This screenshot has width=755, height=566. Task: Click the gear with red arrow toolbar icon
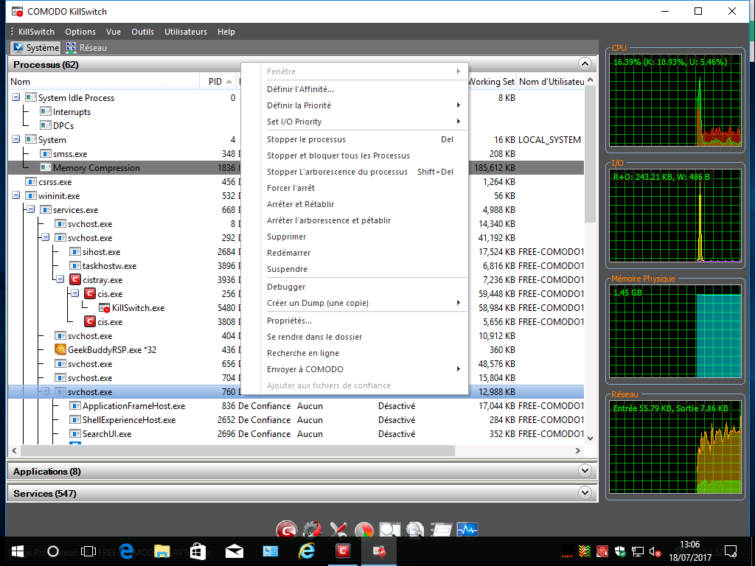[x=312, y=530]
